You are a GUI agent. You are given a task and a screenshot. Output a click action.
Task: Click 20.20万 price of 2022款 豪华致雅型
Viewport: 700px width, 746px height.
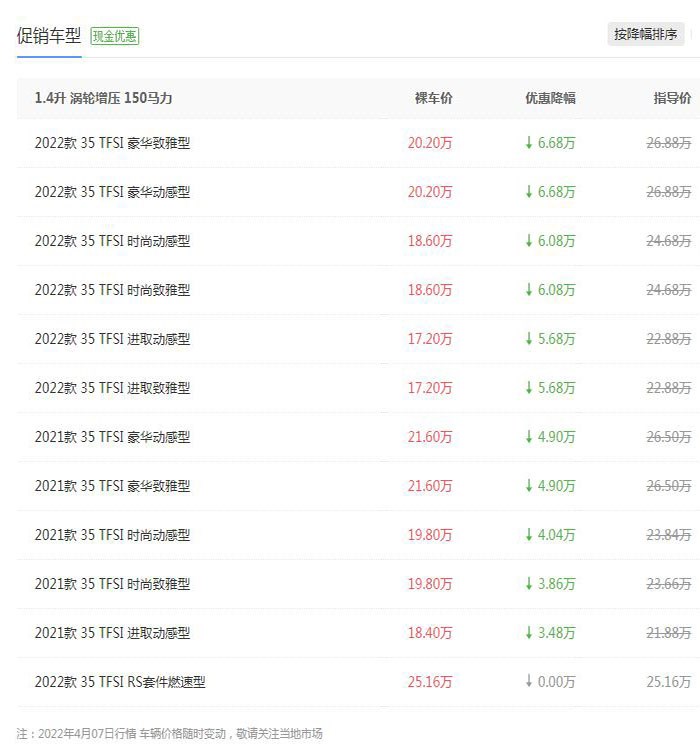[430, 143]
